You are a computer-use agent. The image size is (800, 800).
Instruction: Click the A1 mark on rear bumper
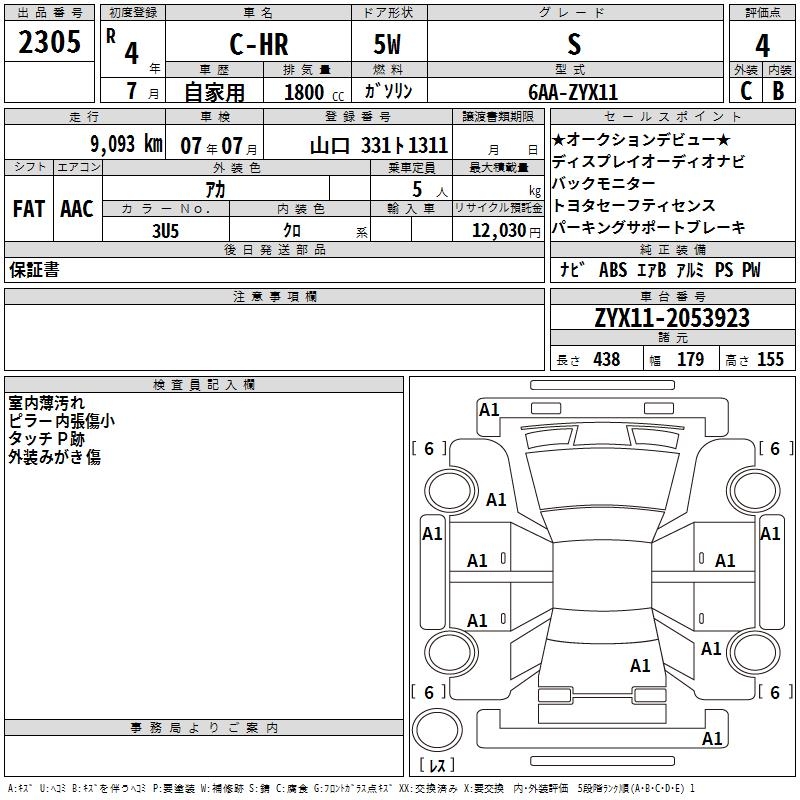tap(712, 738)
